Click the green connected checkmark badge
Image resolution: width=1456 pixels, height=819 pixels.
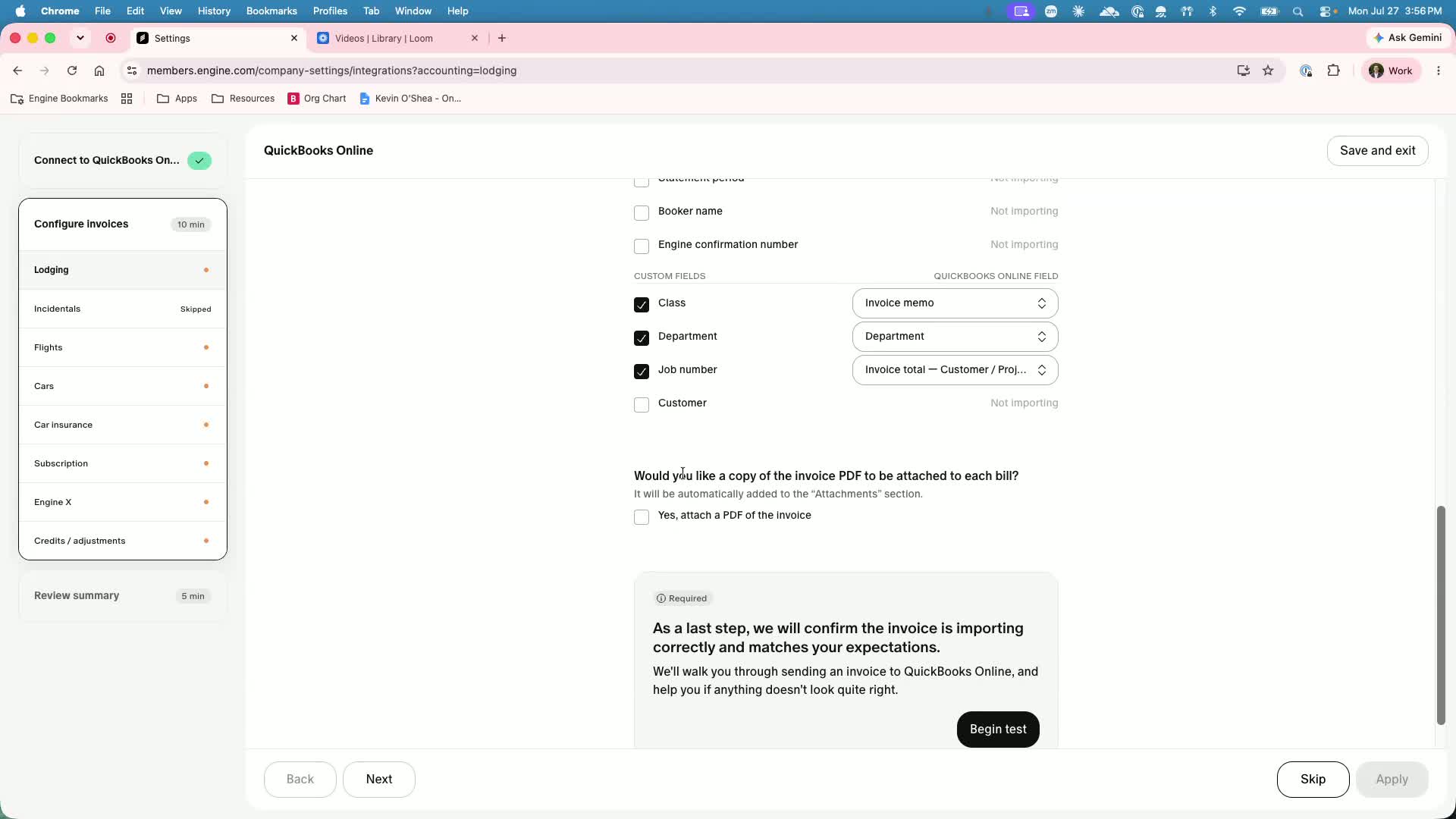tap(199, 161)
